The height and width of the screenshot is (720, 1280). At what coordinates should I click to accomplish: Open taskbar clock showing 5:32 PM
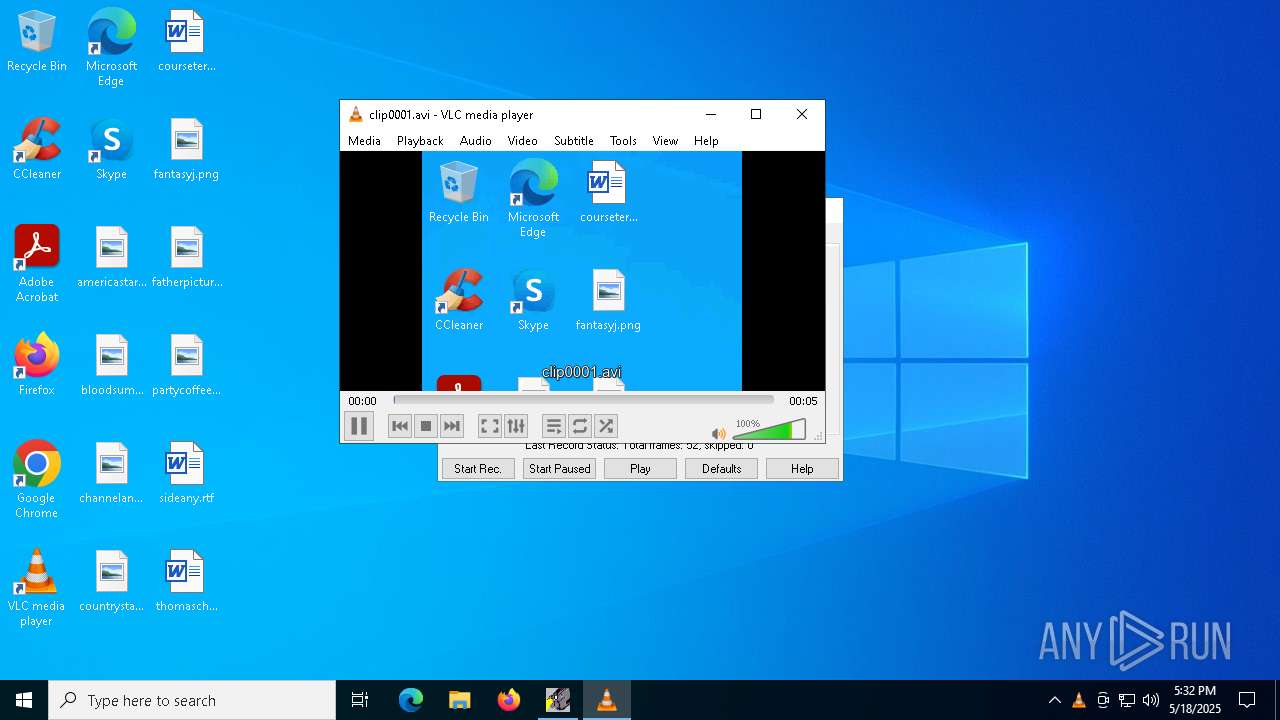point(1195,700)
